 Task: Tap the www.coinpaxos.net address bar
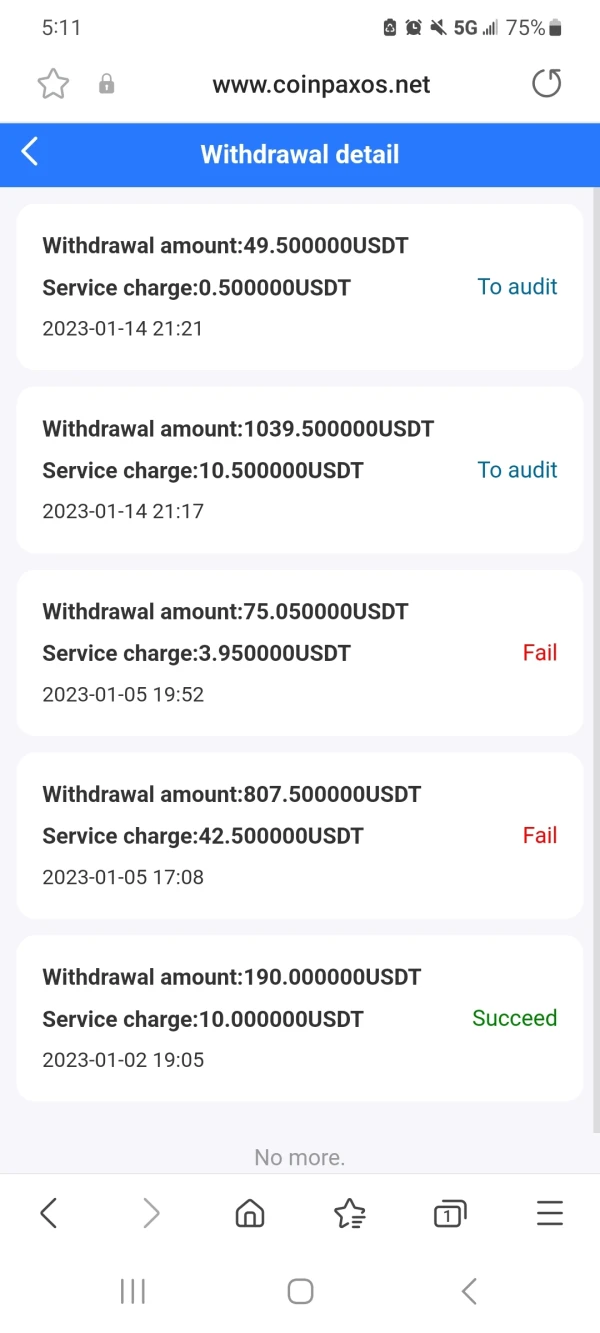(x=321, y=85)
